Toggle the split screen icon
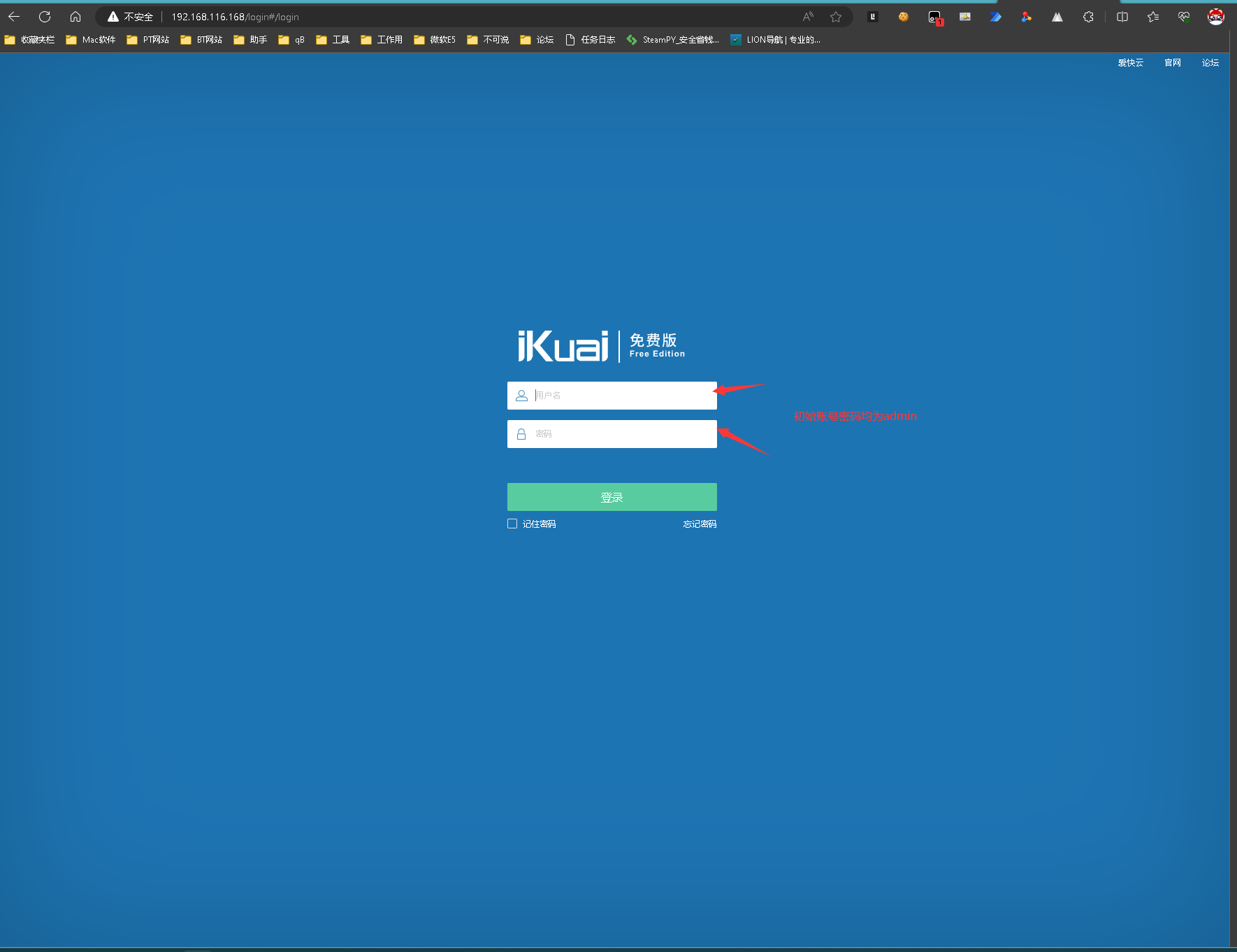This screenshot has width=1237, height=952. (1122, 17)
